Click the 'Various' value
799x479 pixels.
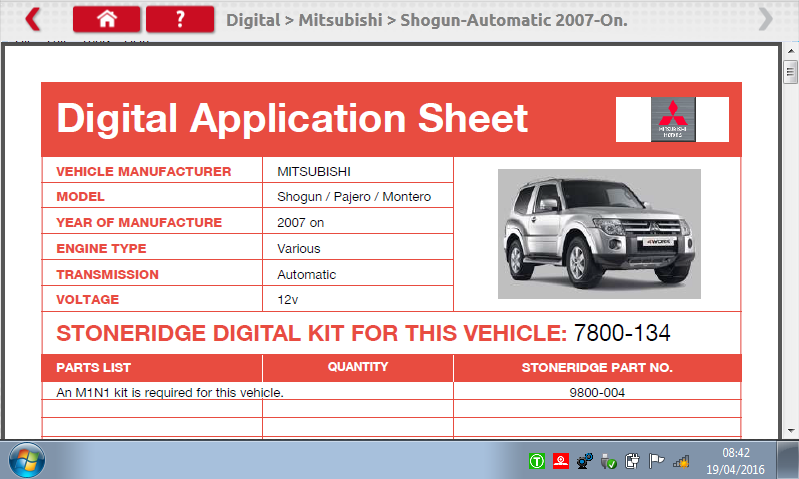click(x=299, y=248)
